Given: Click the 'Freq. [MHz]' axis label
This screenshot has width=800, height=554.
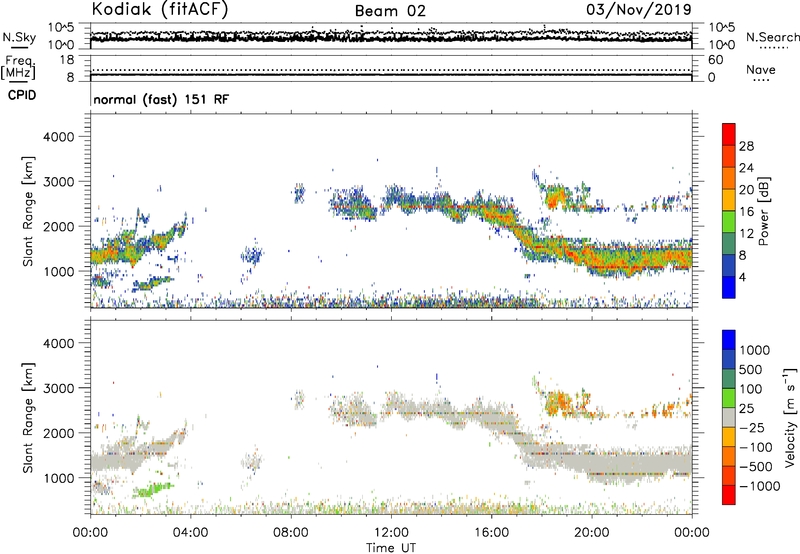Looking at the screenshot, I should pyautogui.click(x=18, y=68).
